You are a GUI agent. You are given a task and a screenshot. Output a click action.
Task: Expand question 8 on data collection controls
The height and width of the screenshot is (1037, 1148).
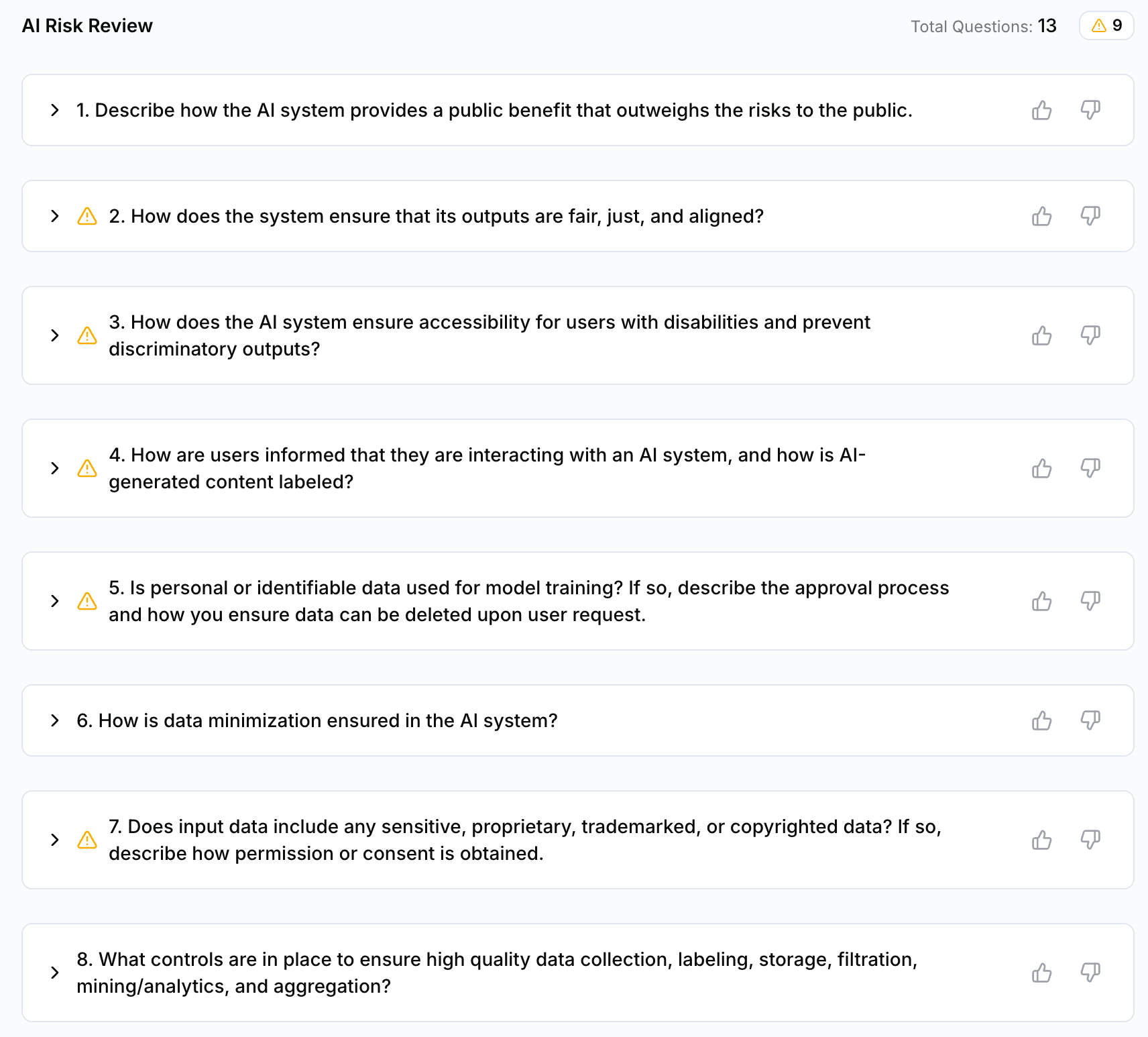(x=55, y=973)
